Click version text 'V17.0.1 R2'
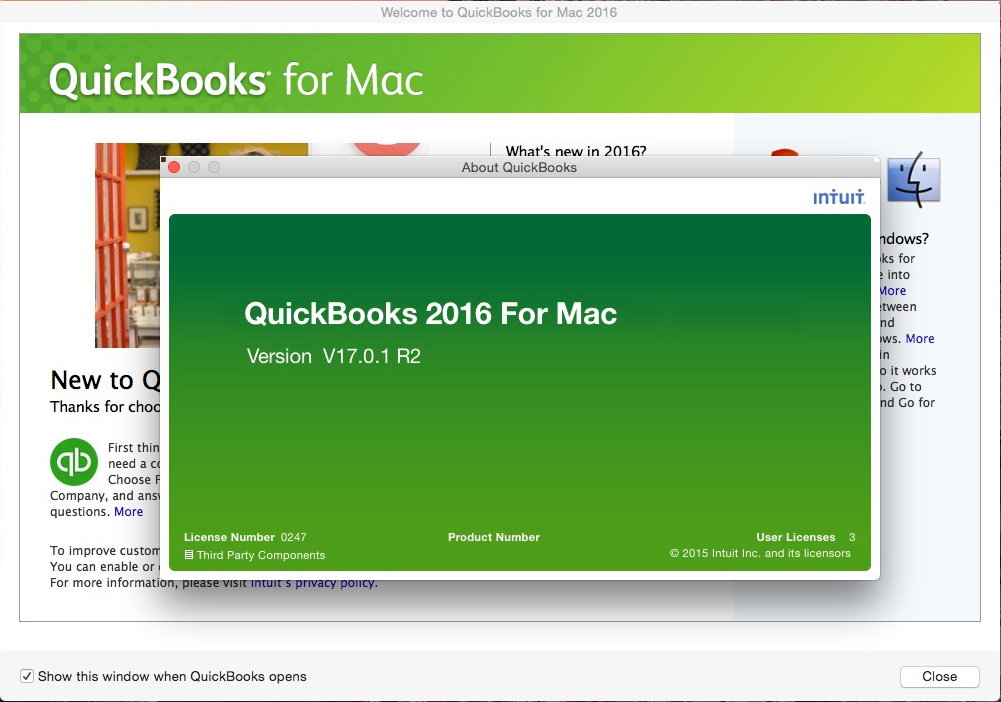The image size is (1001, 702). coord(372,356)
